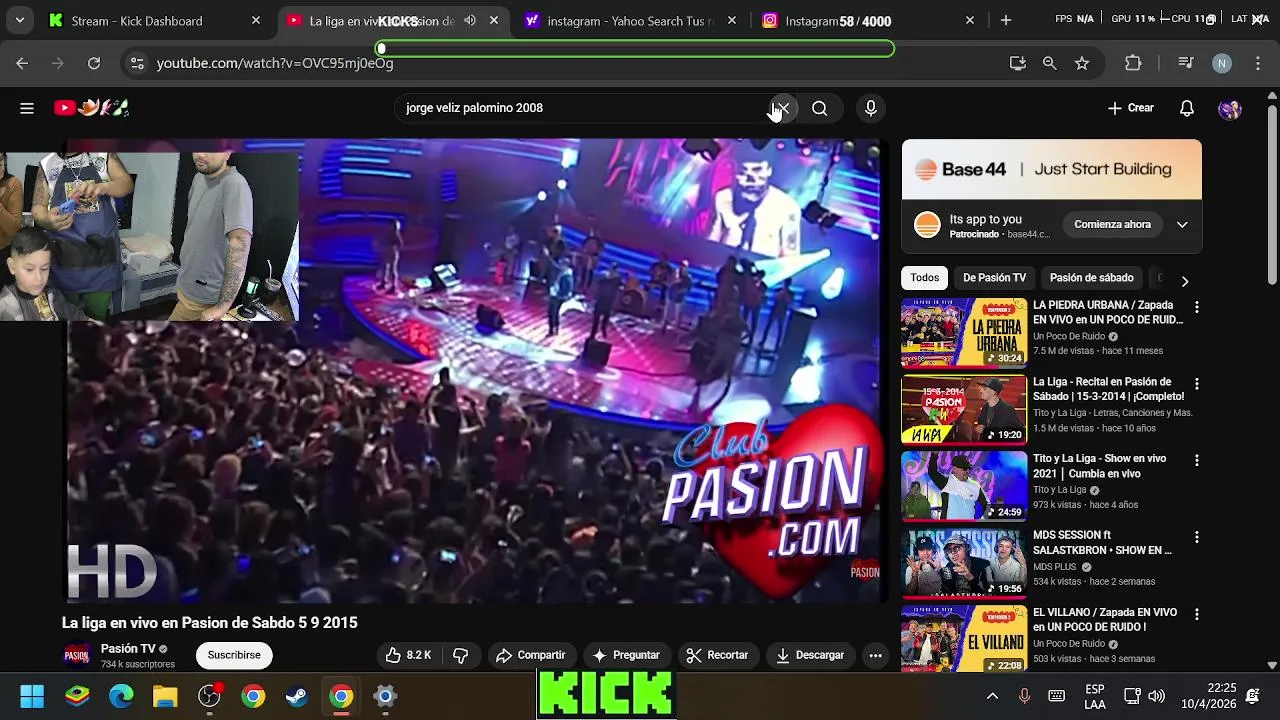Open File Explorer from the taskbar
Screen dimensions: 1280x720
pos(165,696)
